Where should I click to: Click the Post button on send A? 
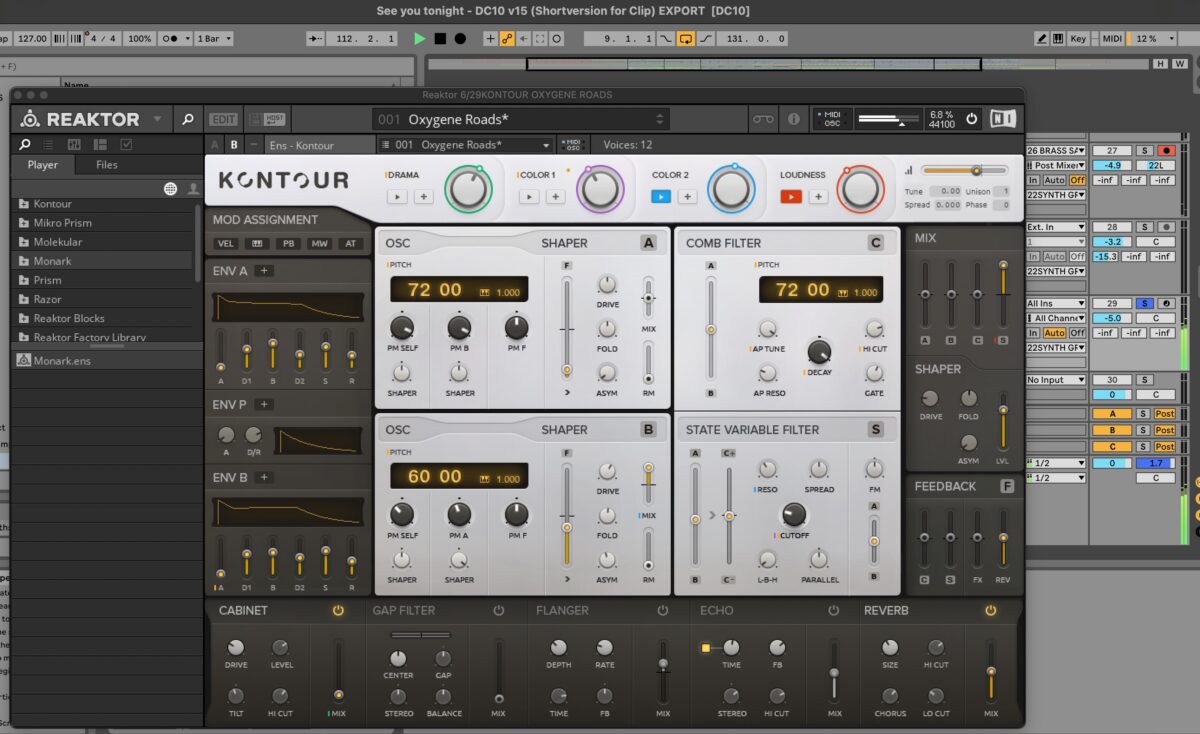coord(1165,414)
